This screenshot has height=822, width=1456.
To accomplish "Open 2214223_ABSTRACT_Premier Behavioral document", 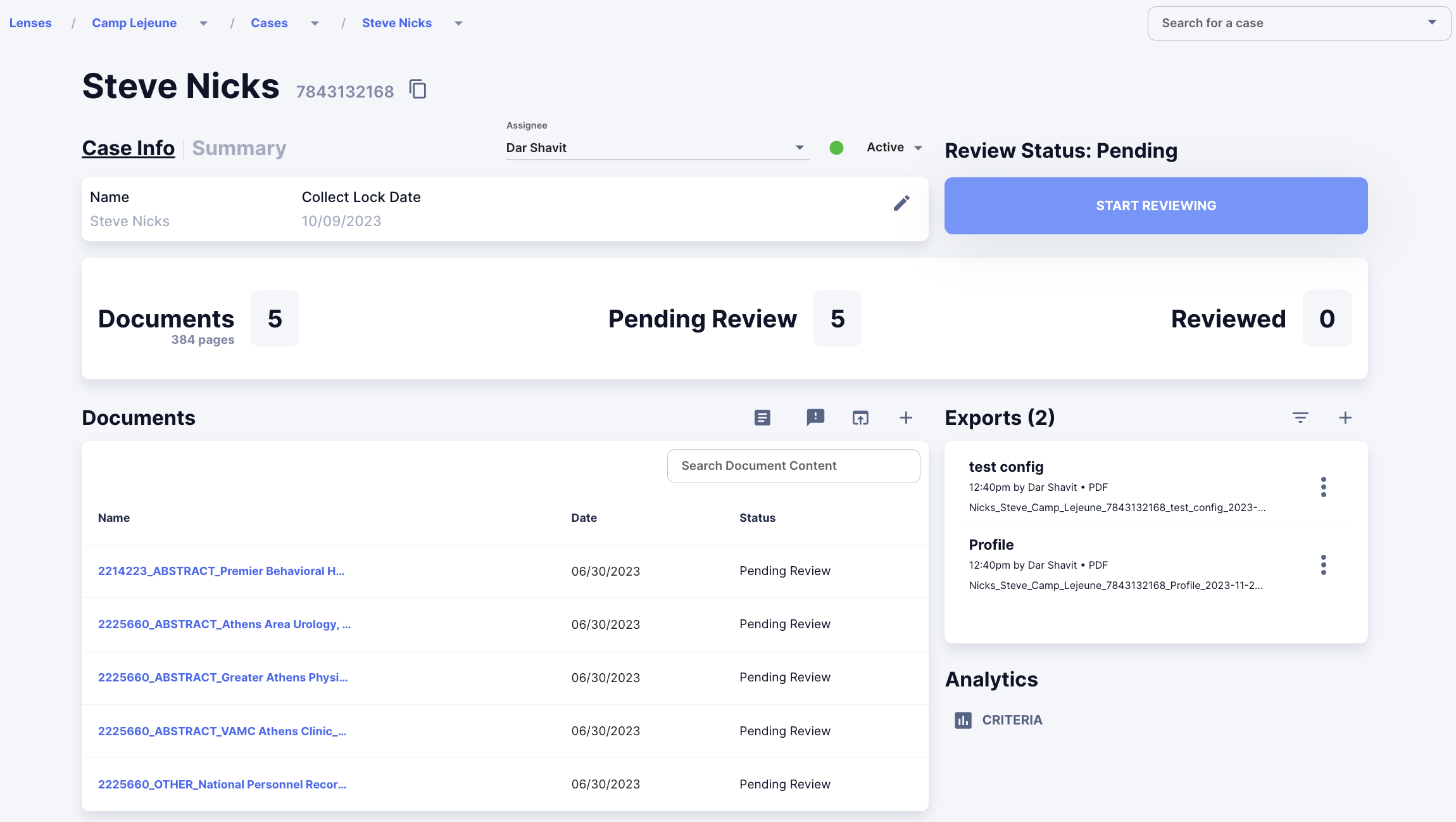I will pyautogui.click(x=221, y=571).
